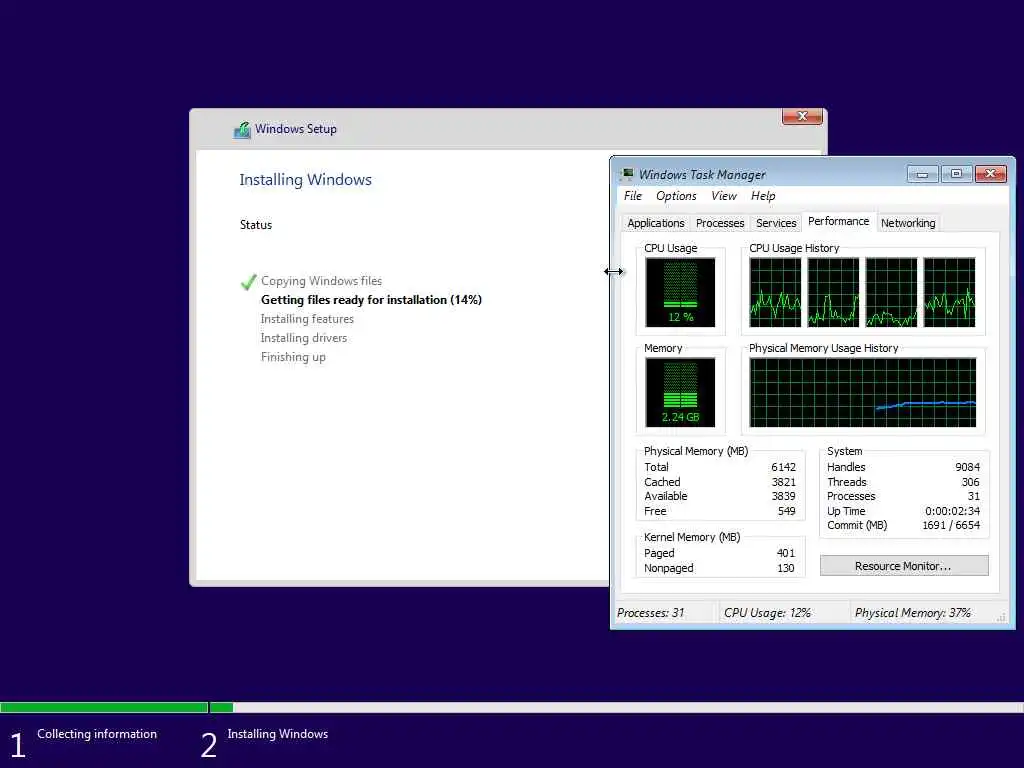The height and width of the screenshot is (768, 1024).
Task: Click the Memory gauge showing 2.24 GB
Action: (680, 392)
